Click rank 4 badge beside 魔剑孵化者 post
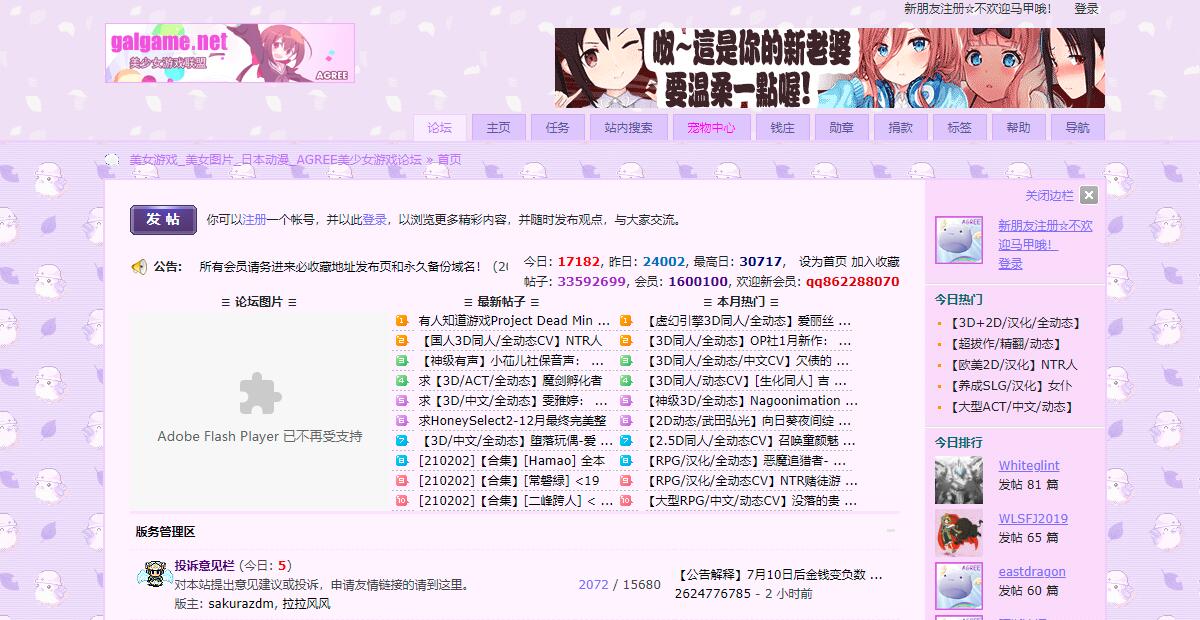Viewport: 1200px width, 620px height. point(402,381)
